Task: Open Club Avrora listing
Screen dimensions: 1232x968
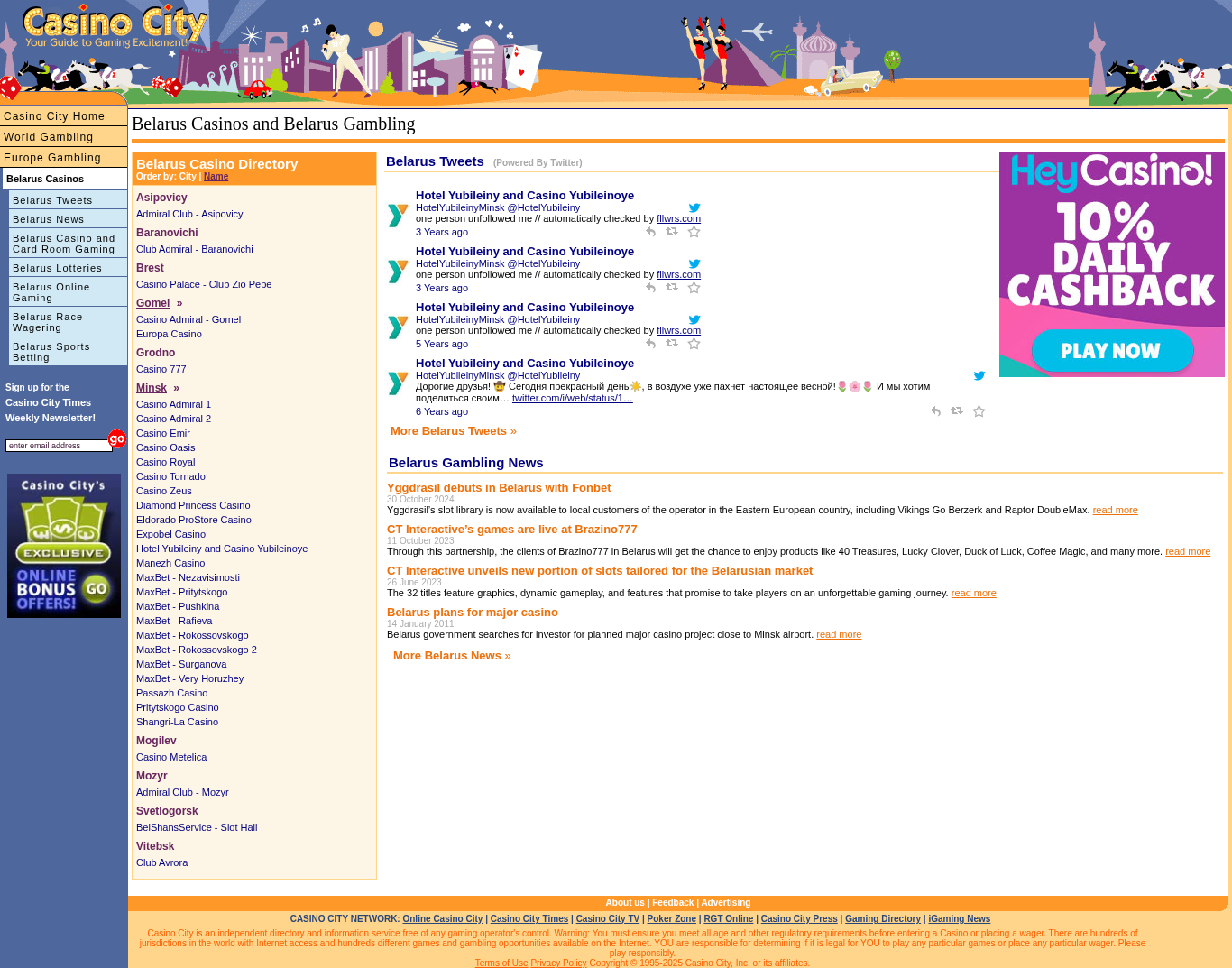Action: tap(162, 862)
